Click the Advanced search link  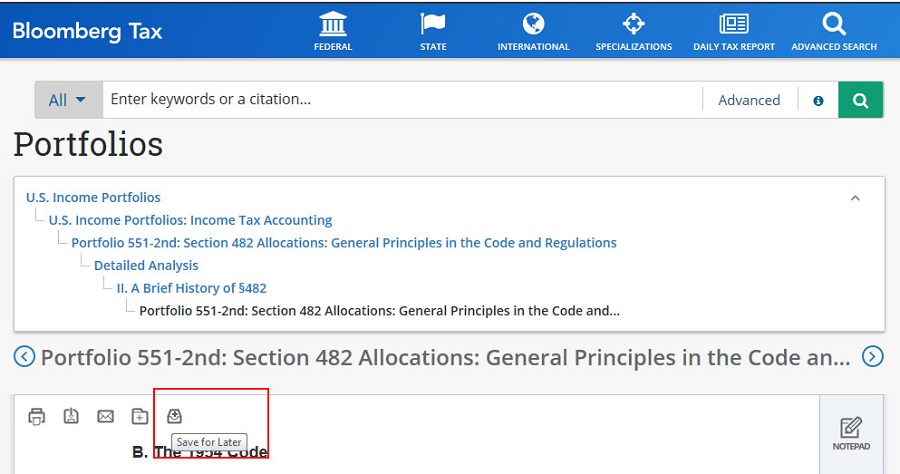pos(749,100)
